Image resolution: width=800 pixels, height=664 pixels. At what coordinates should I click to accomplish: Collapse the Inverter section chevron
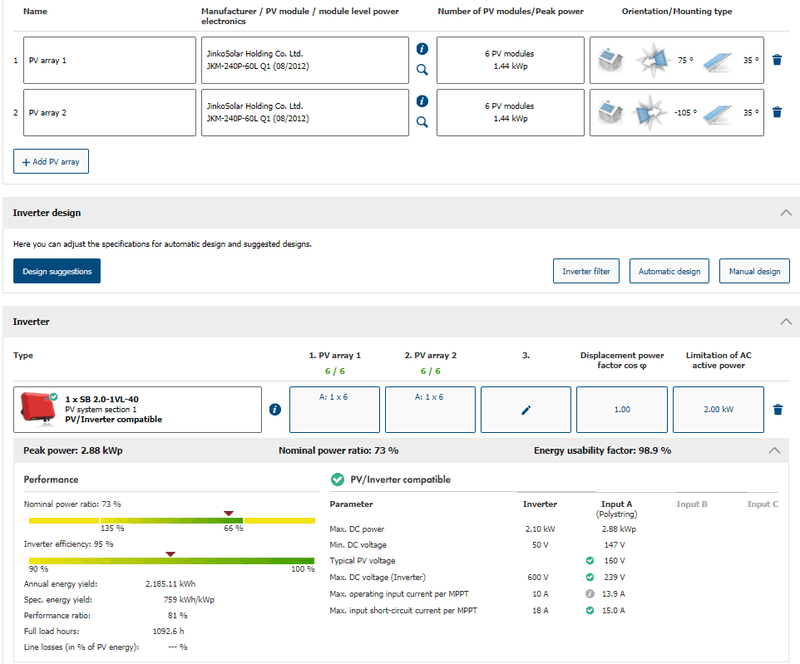(785, 322)
